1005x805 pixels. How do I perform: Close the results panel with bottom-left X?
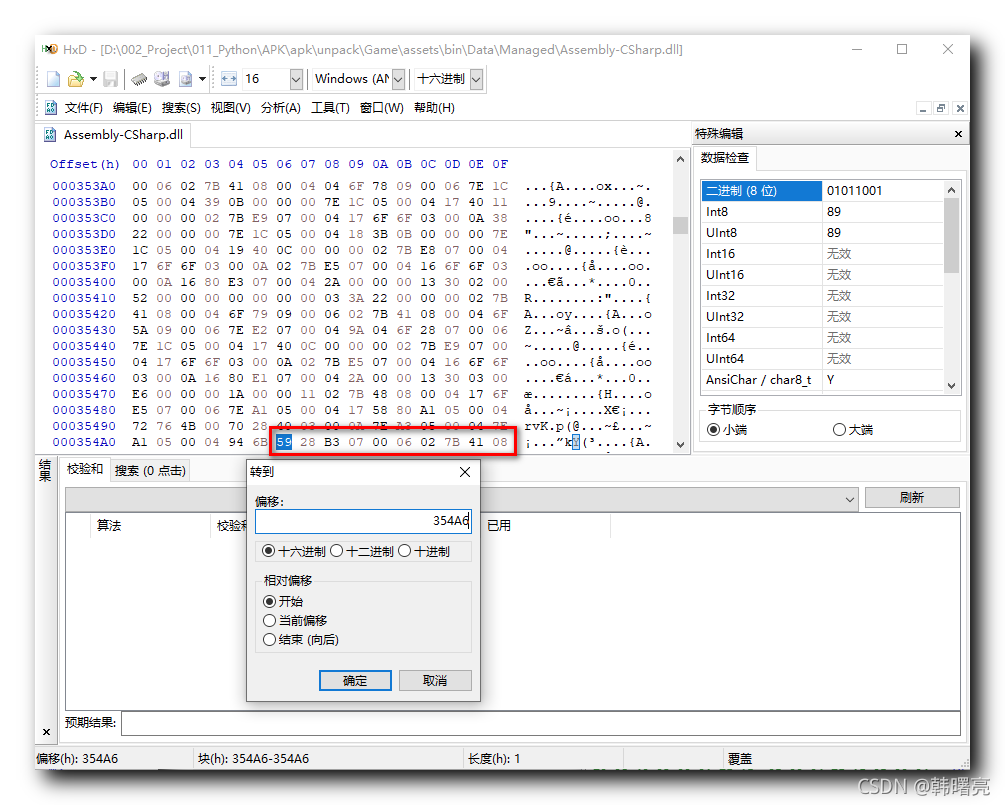coord(46,732)
